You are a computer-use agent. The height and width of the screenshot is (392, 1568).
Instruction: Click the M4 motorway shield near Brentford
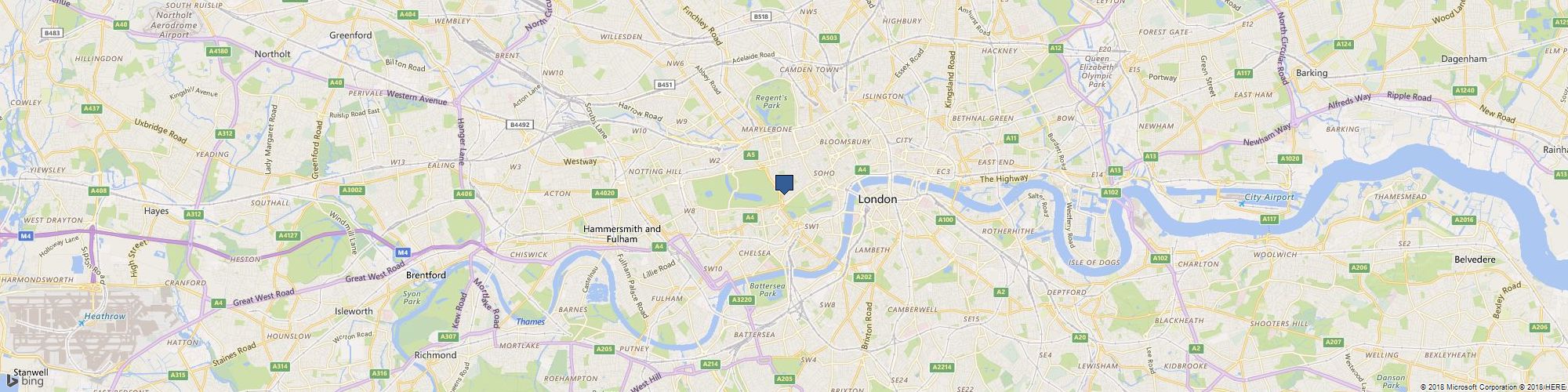coord(402,252)
